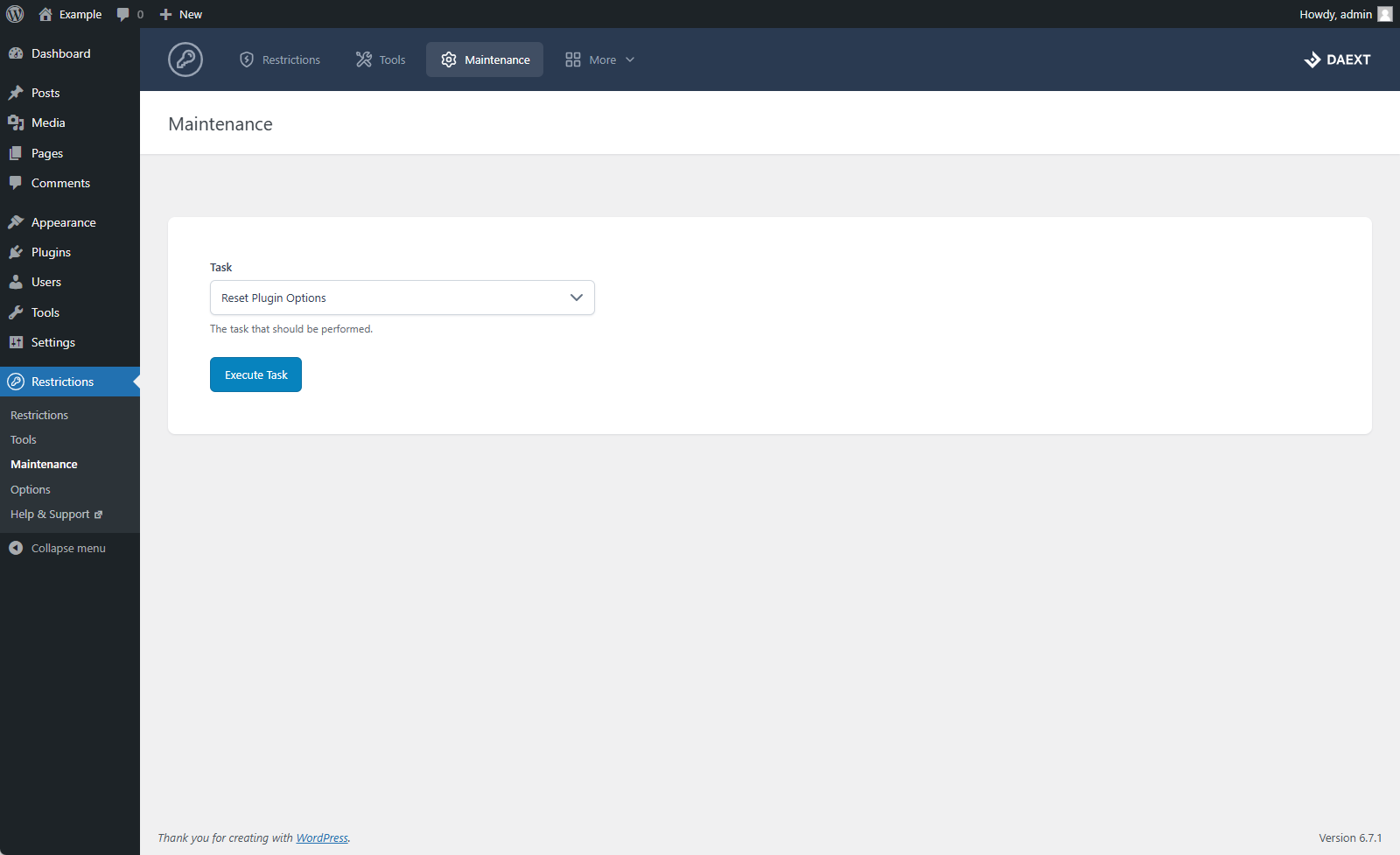This screenshot has width=1400, height=855.
Task: Go to Media in sidebar
Action: [70, 123]
